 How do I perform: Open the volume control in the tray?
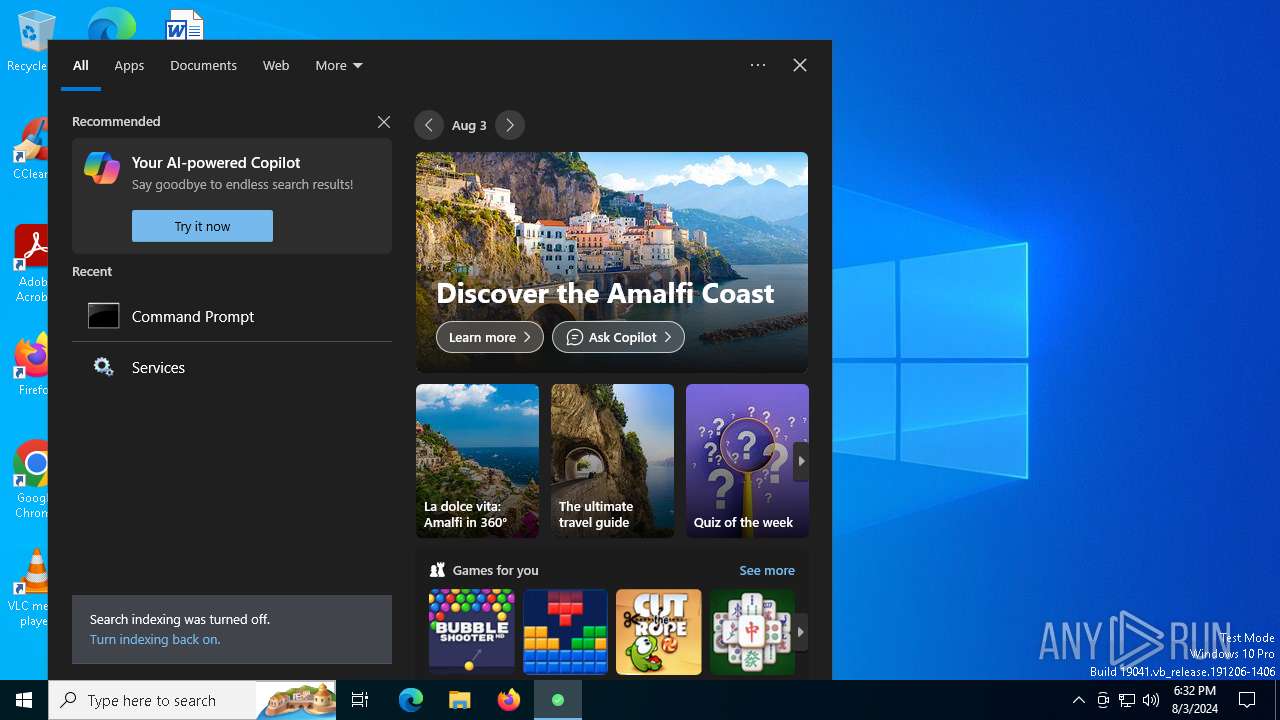(x=1151, y=700)
